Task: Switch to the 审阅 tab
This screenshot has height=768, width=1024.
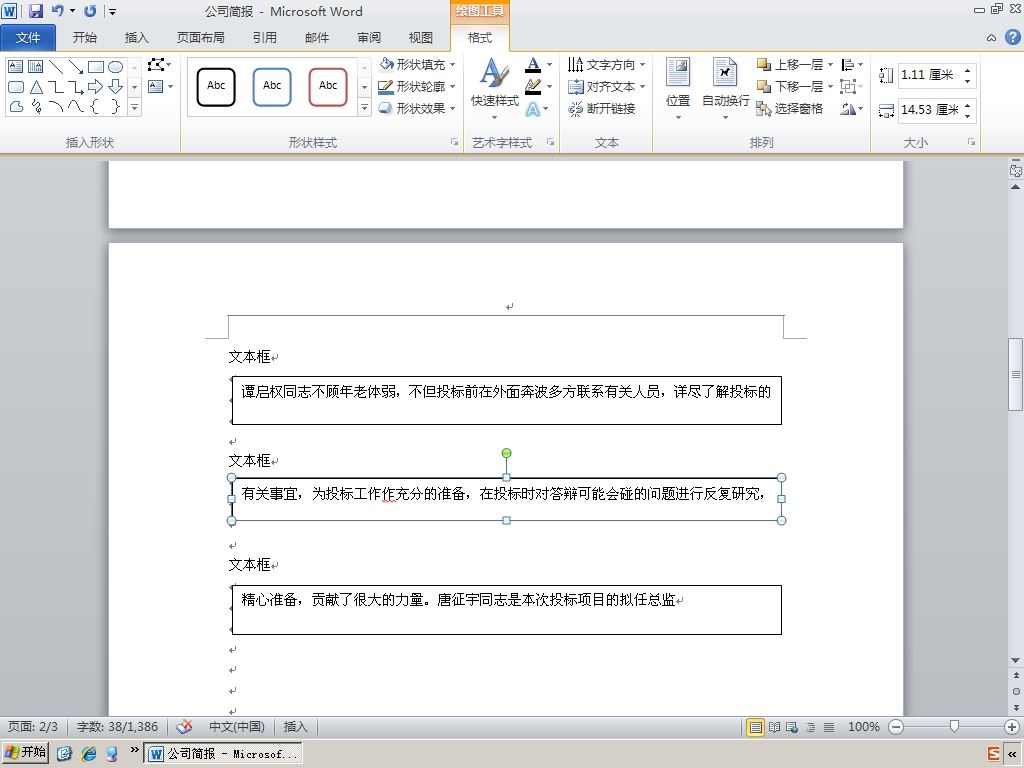Action: click(x=369, y=37)
